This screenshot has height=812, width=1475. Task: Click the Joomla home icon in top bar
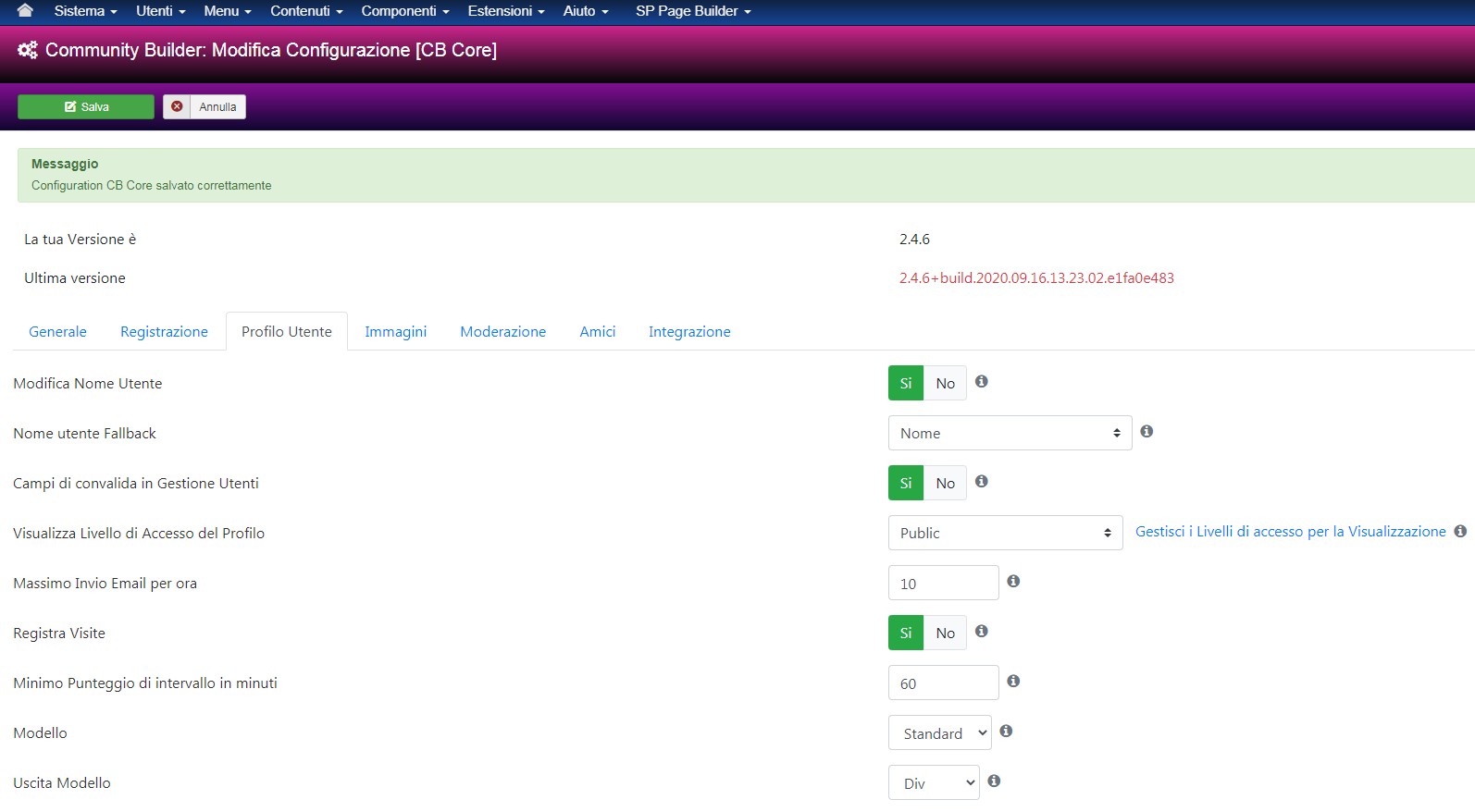[25, 10]
